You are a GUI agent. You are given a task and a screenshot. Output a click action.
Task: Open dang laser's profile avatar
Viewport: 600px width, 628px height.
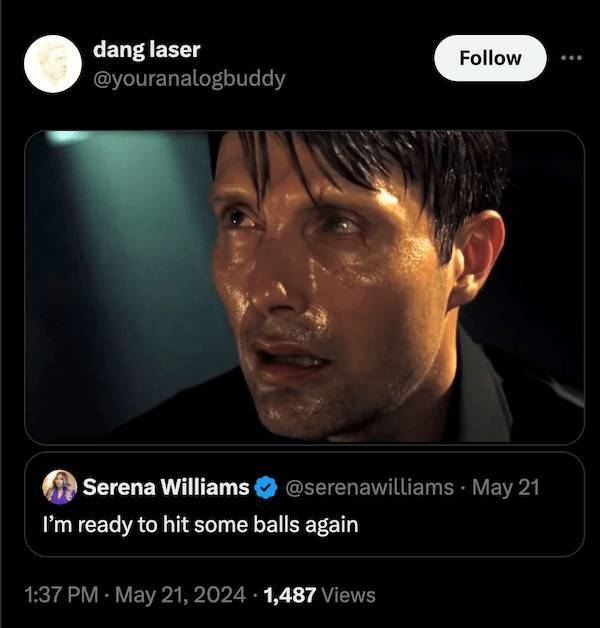pyautogui.click(x=52, y=64)
